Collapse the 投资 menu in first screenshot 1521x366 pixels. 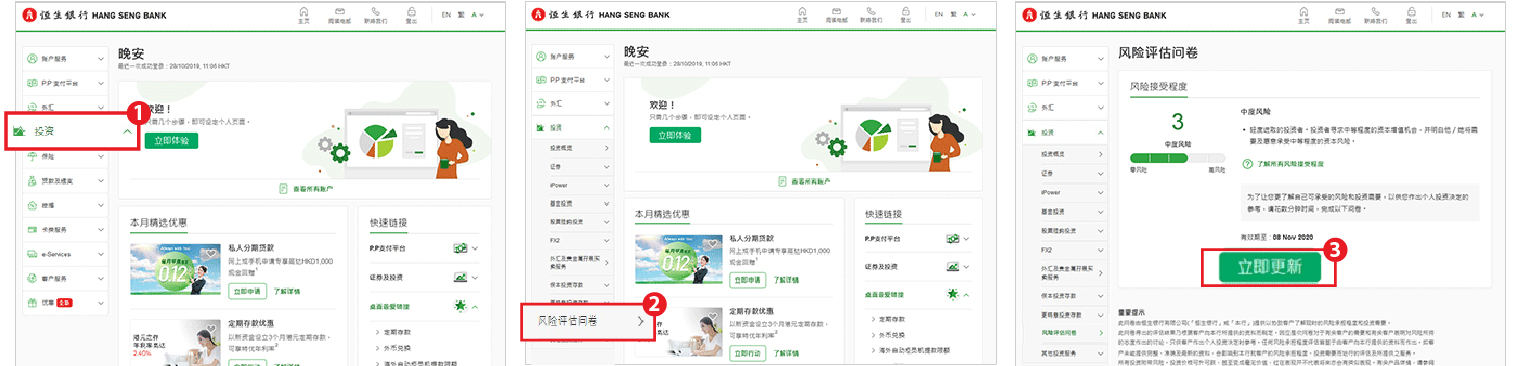(x=126, y=131)
